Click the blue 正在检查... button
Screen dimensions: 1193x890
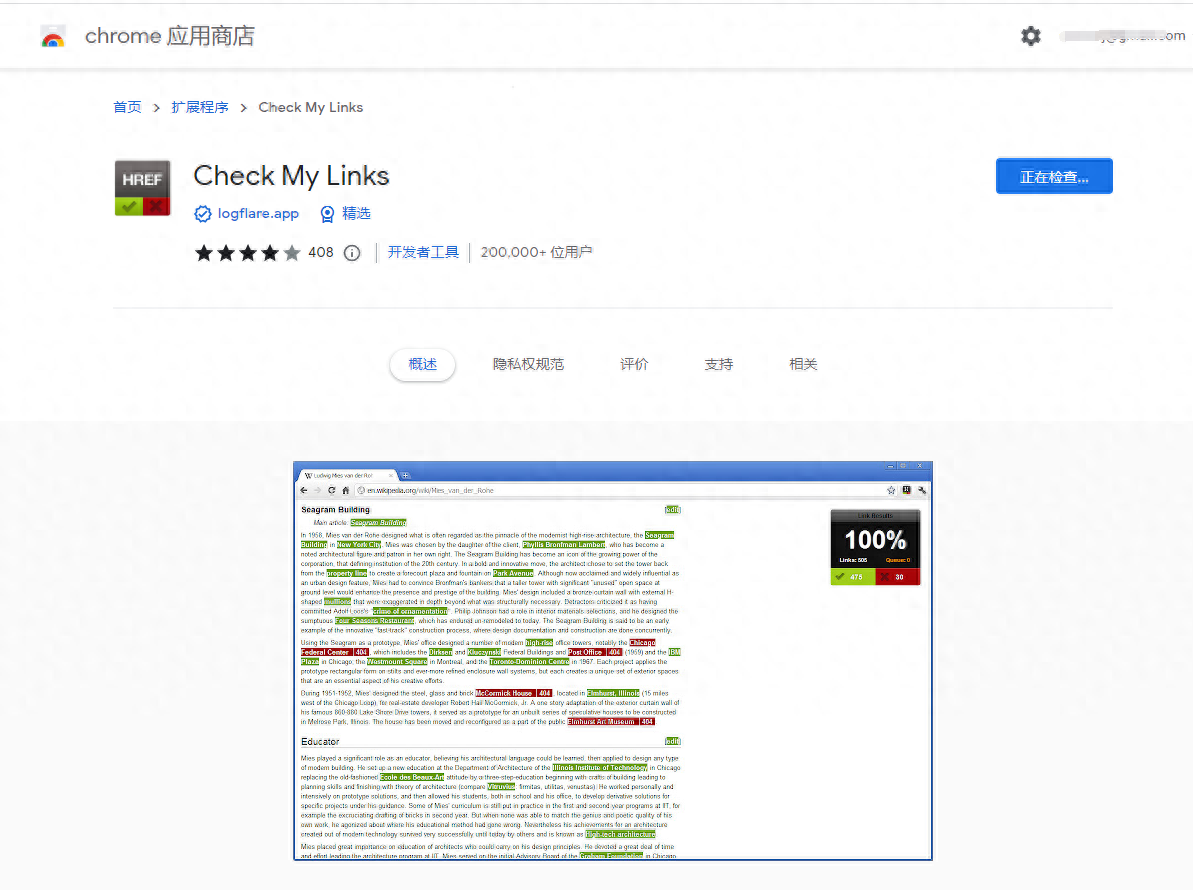[1054, 176]
